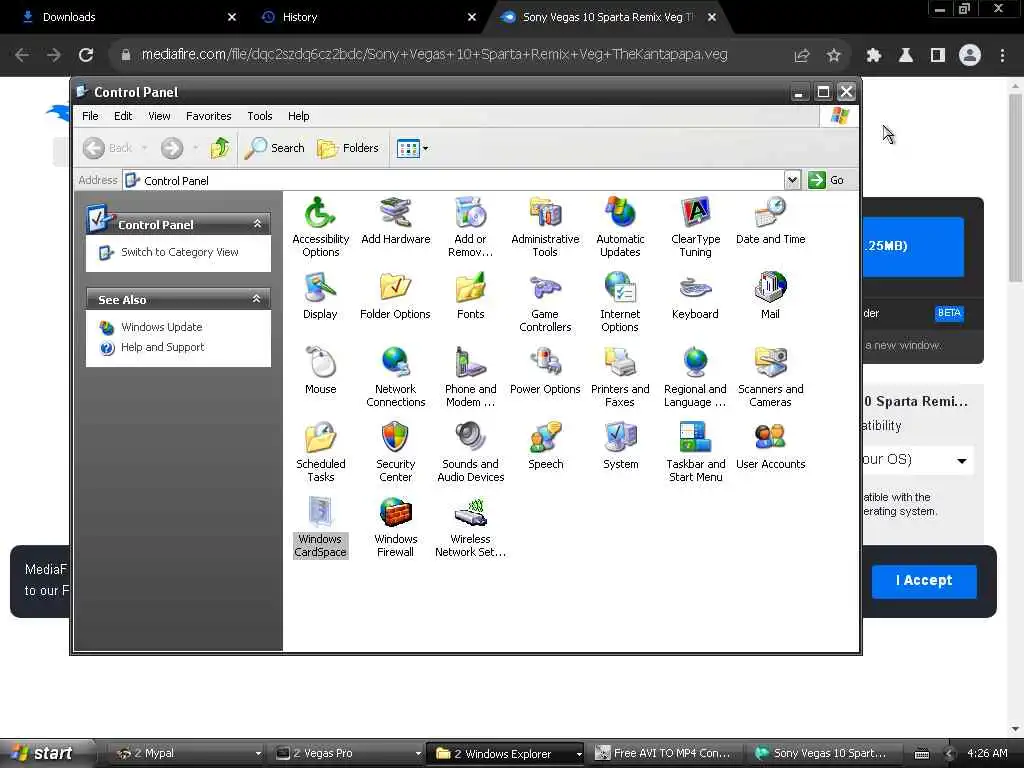Click the Go button beside address bar

[x=826, y=180]
